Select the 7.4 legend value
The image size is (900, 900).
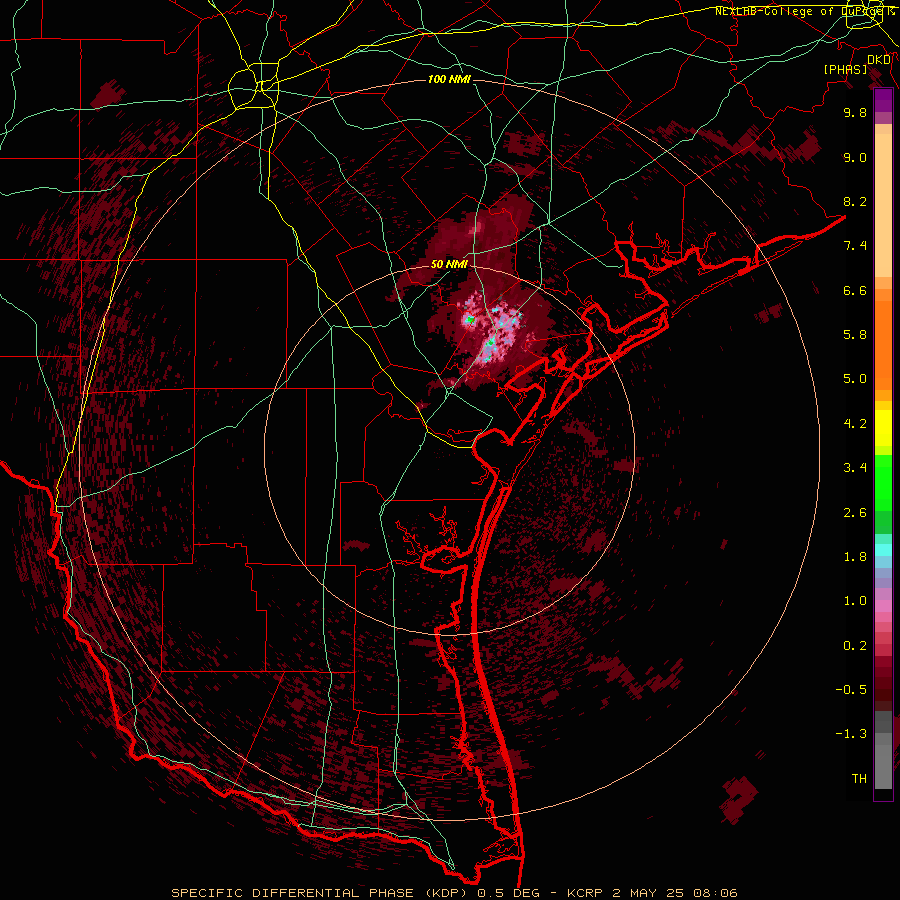(x=855, y=246)
